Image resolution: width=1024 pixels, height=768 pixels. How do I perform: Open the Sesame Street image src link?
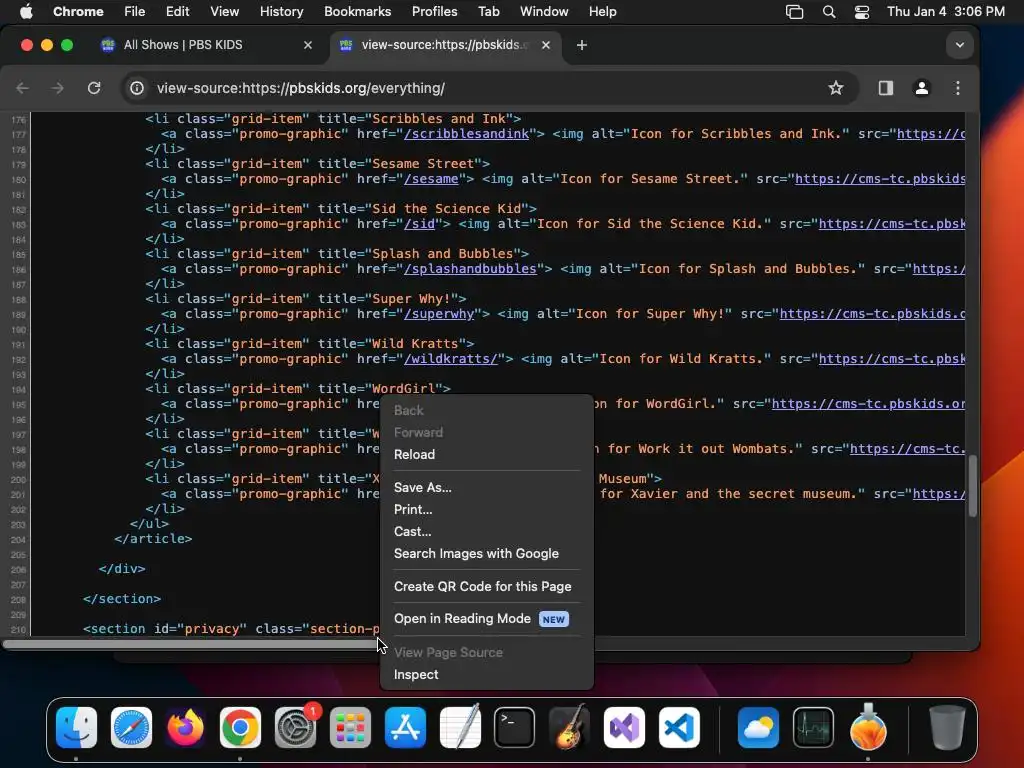[880, 179]
